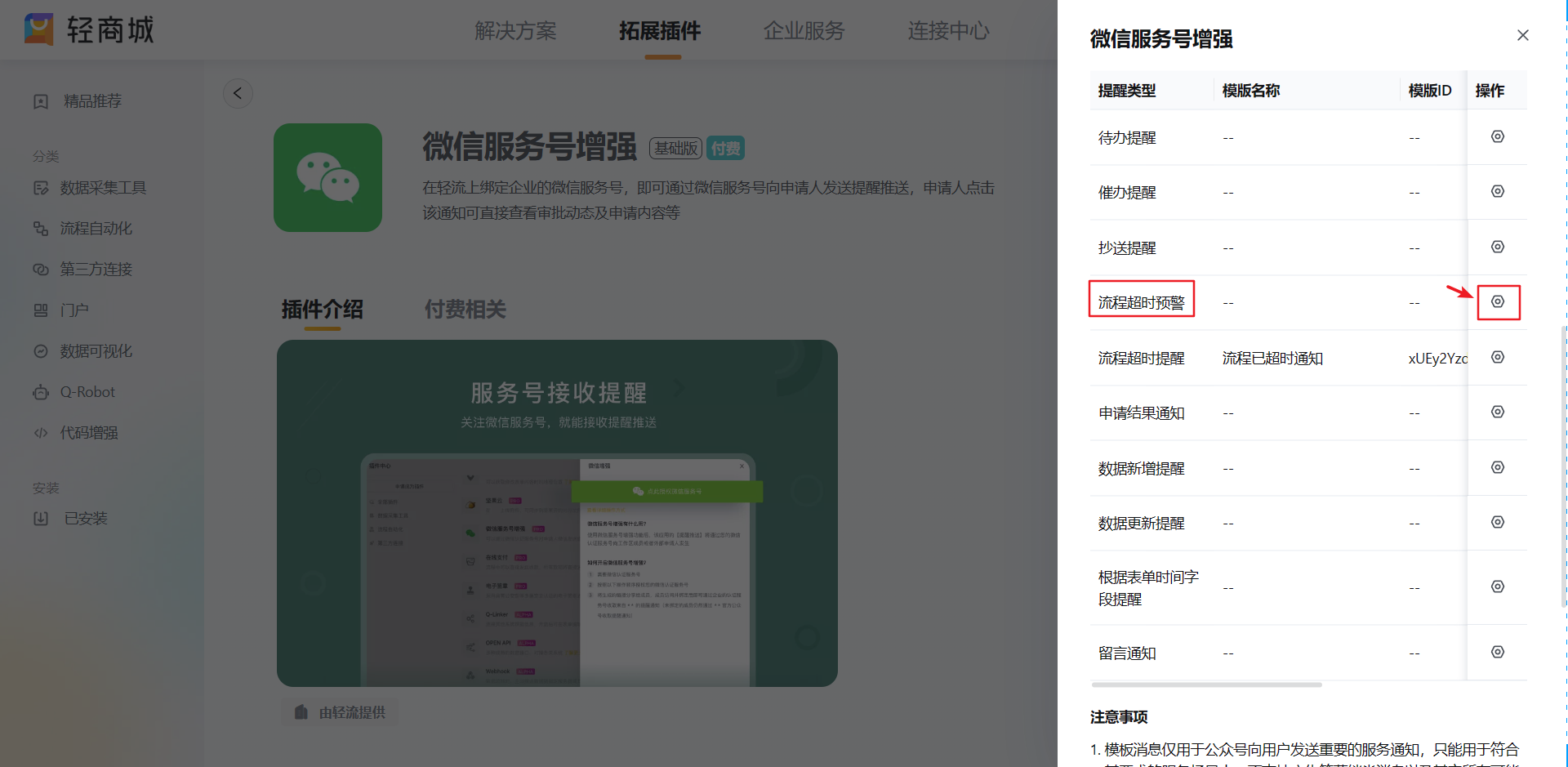This screenshot has width=1568, height=767.
Task: Open settings for 催办提醒 row
Action: [1497, 191]
